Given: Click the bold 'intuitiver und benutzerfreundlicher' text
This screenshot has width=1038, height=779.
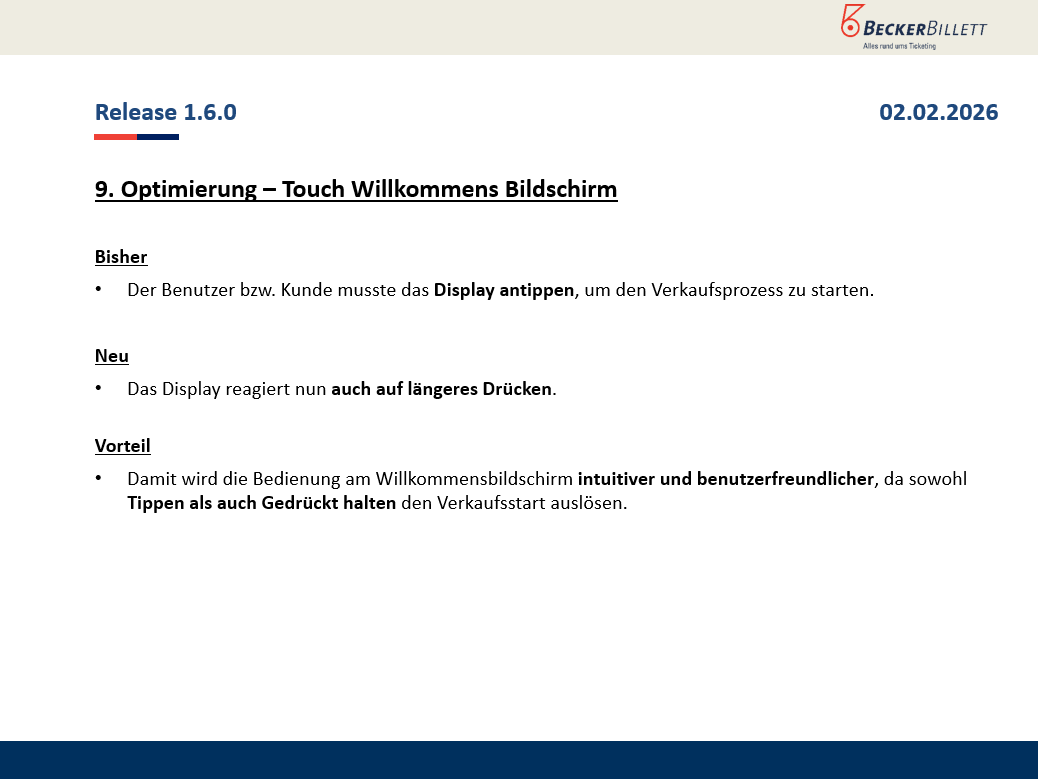Looking at the screenshot, I should (x=726, y=479).
